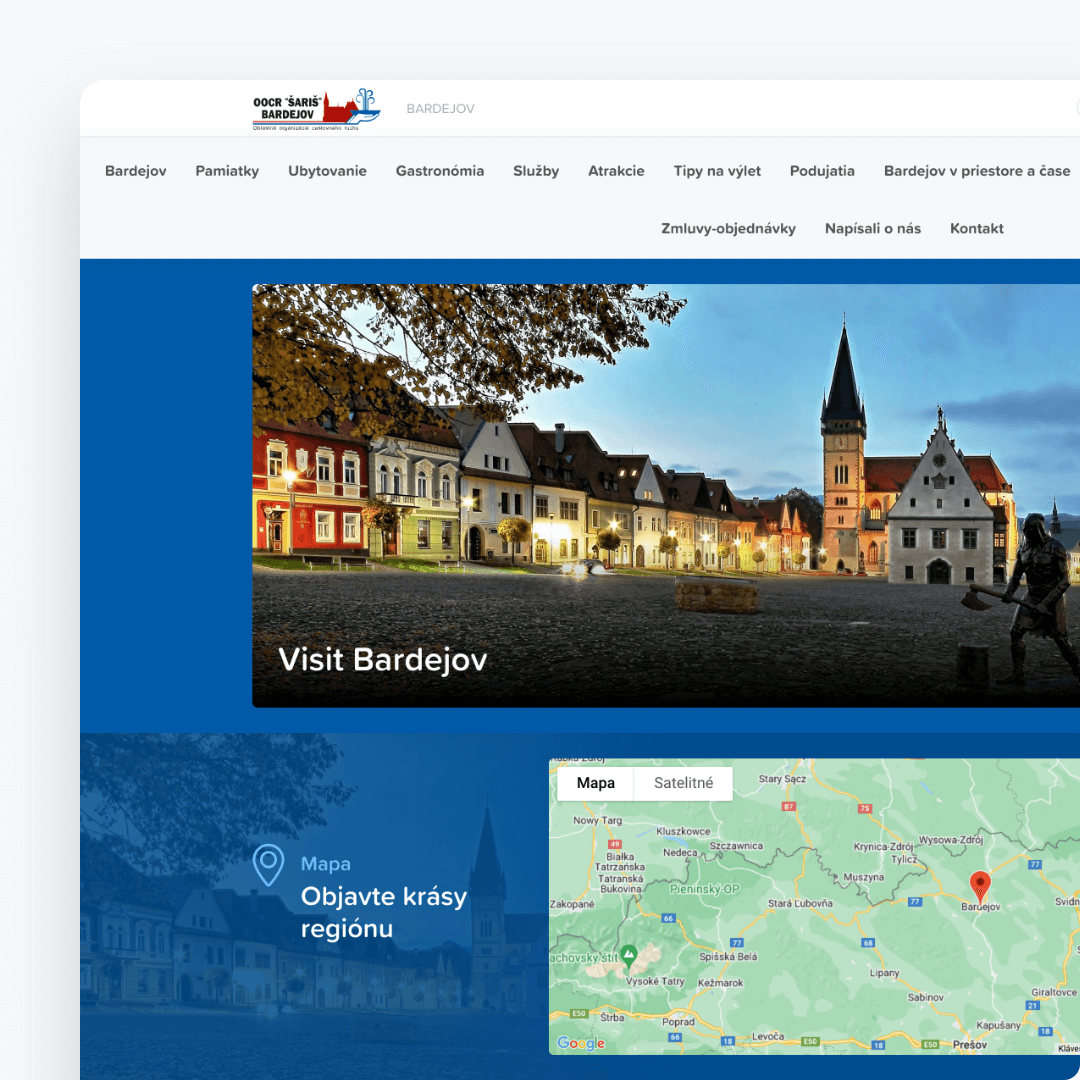Image resolution: width=1080 pixels, height=1080 pixels.
Task: Open the Ubytovanie menu item
Action: click(327, 171)
